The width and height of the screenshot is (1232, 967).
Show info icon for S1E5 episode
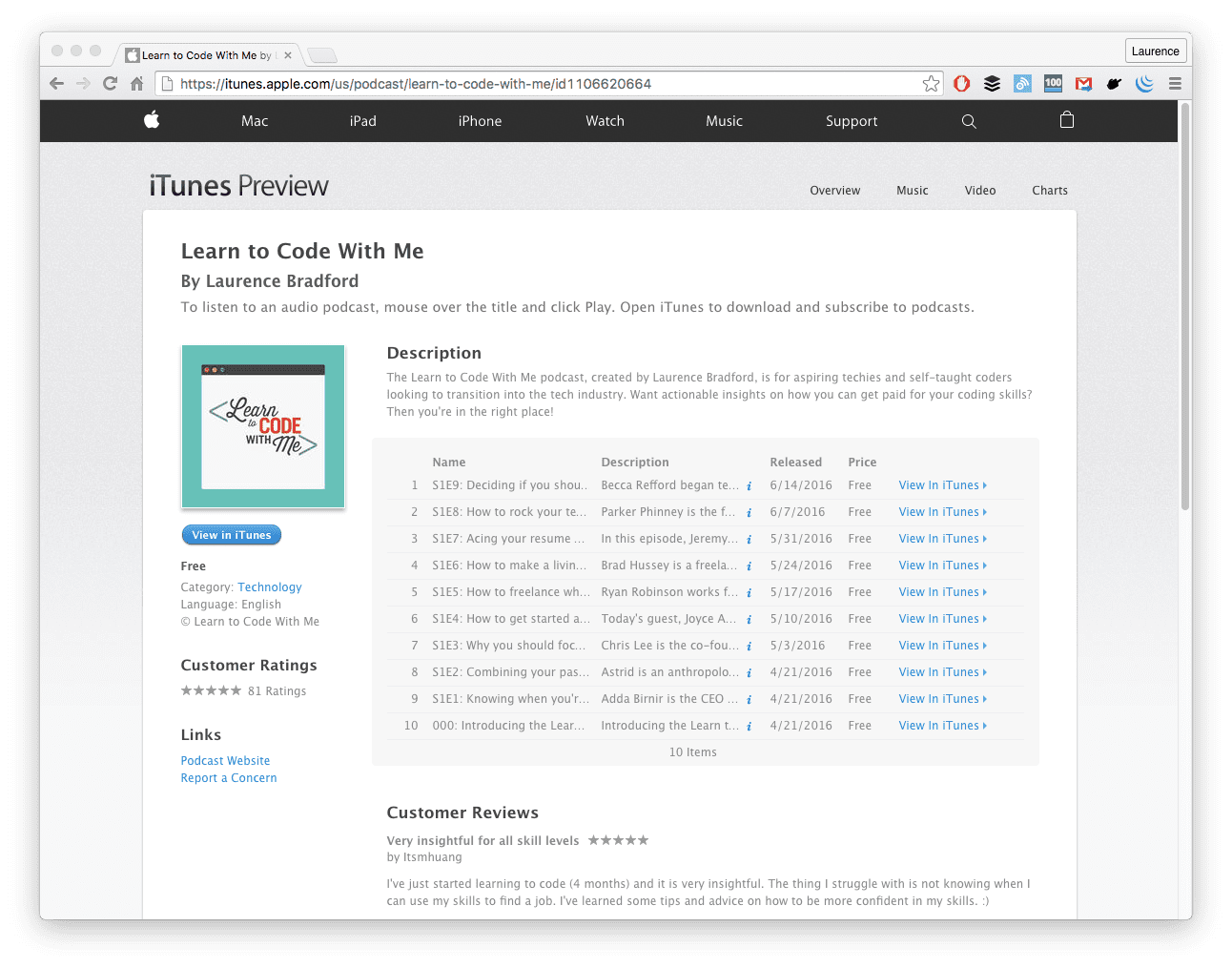[x=749, y=593]
